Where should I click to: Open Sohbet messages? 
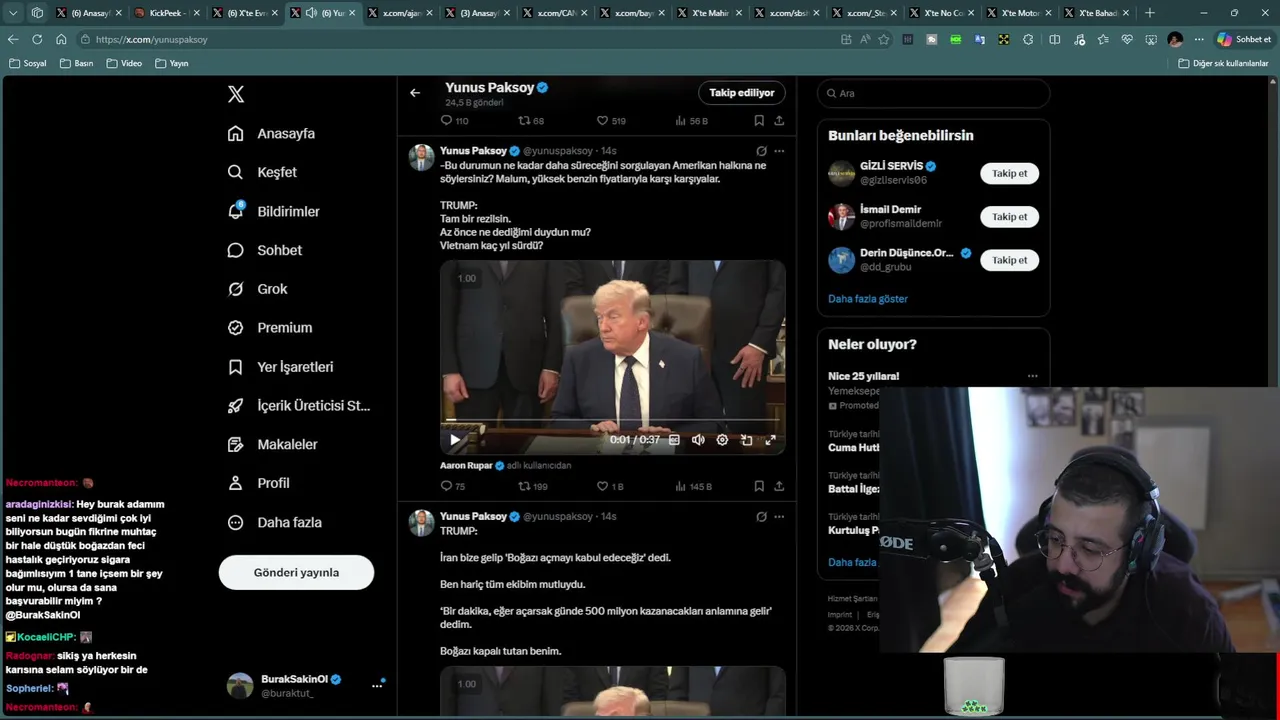click(x=264, y=250)
